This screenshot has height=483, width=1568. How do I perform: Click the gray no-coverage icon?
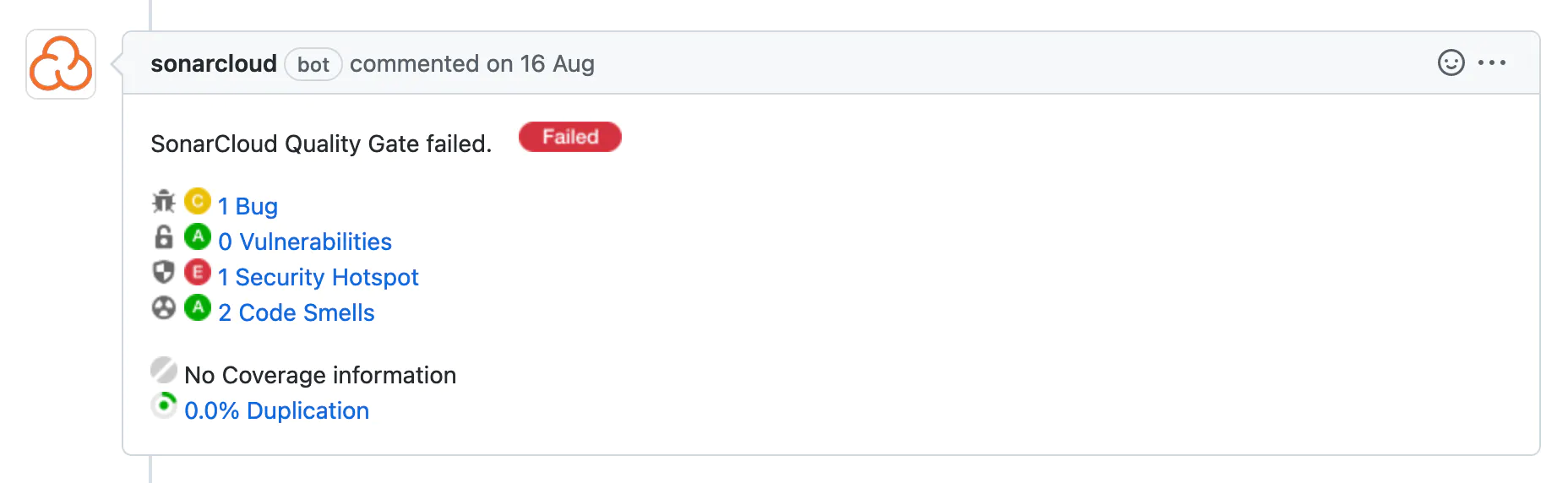[163, 370]
